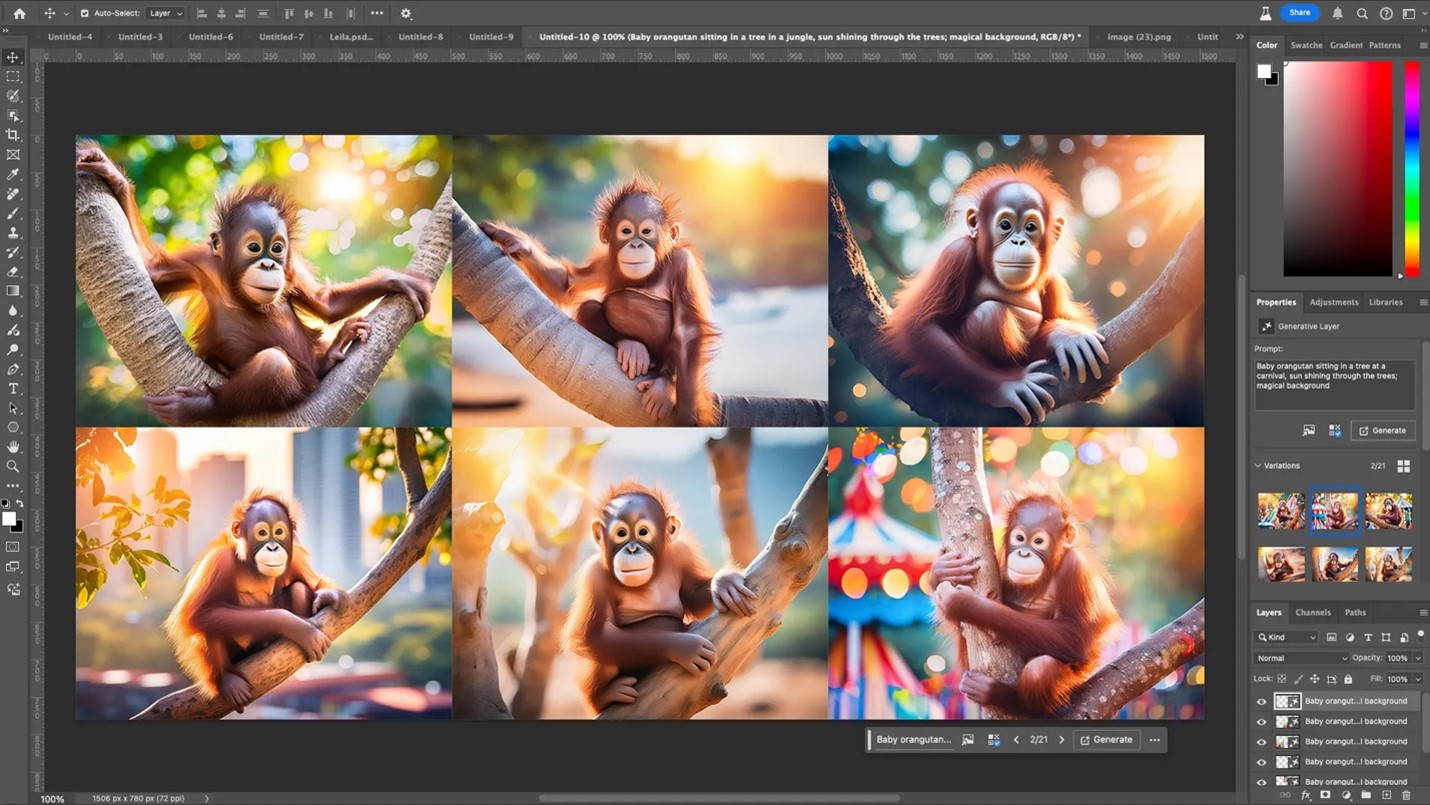
Task: Select the Eyedropper tool
Action: click(13, 173)
